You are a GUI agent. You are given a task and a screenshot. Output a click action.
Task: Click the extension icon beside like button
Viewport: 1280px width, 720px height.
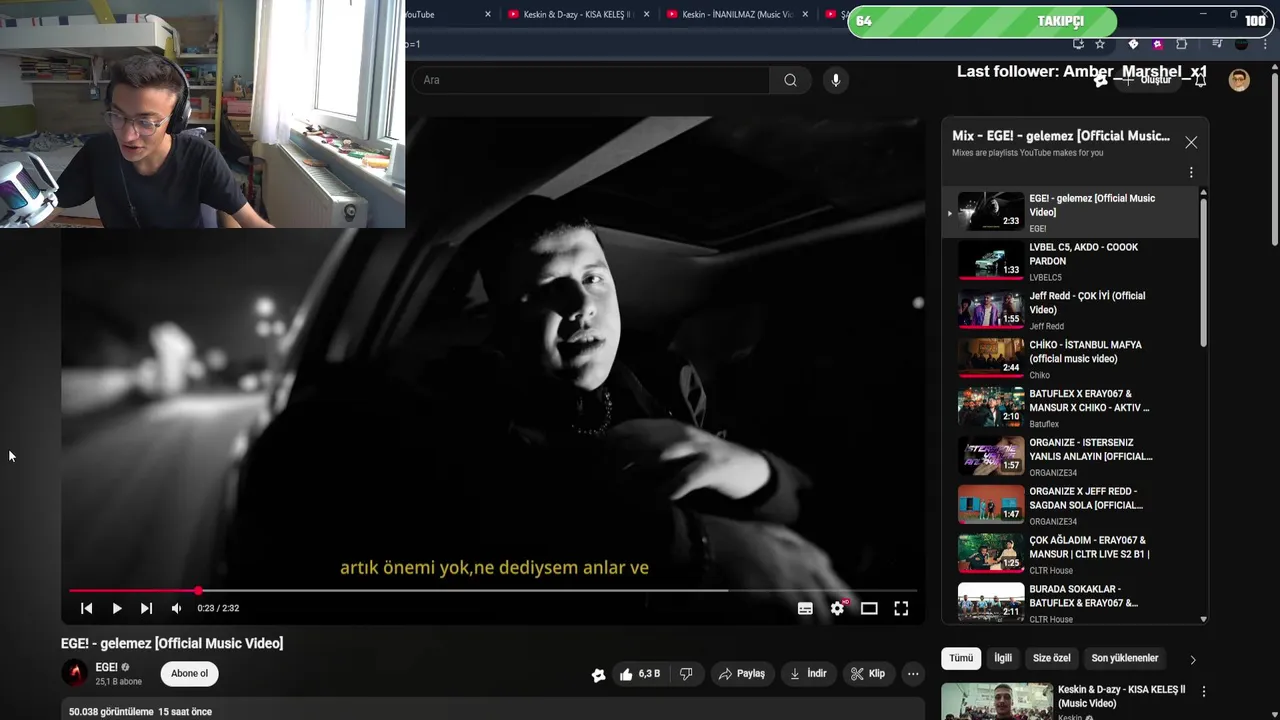[x=598, y=675]
